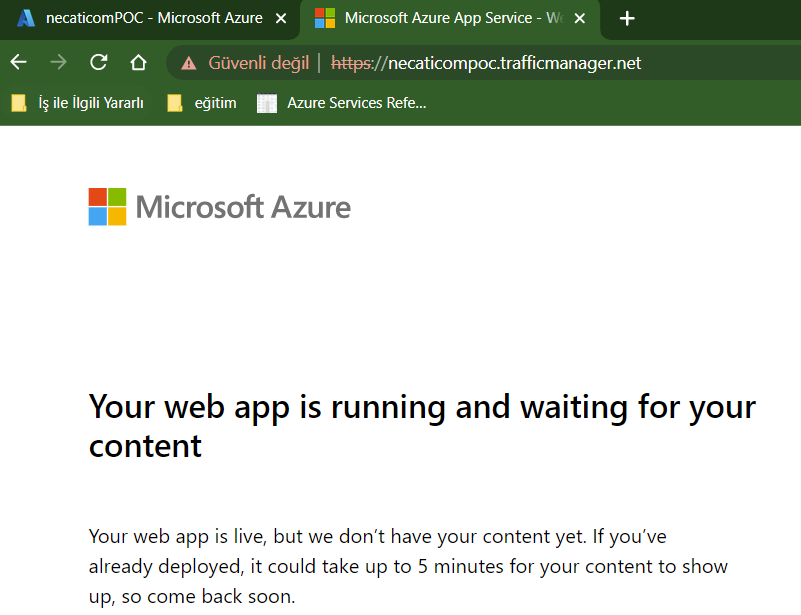Click the not-secure warning triangle icon
This screenshot has height=615, width=801.
(189, 63)
